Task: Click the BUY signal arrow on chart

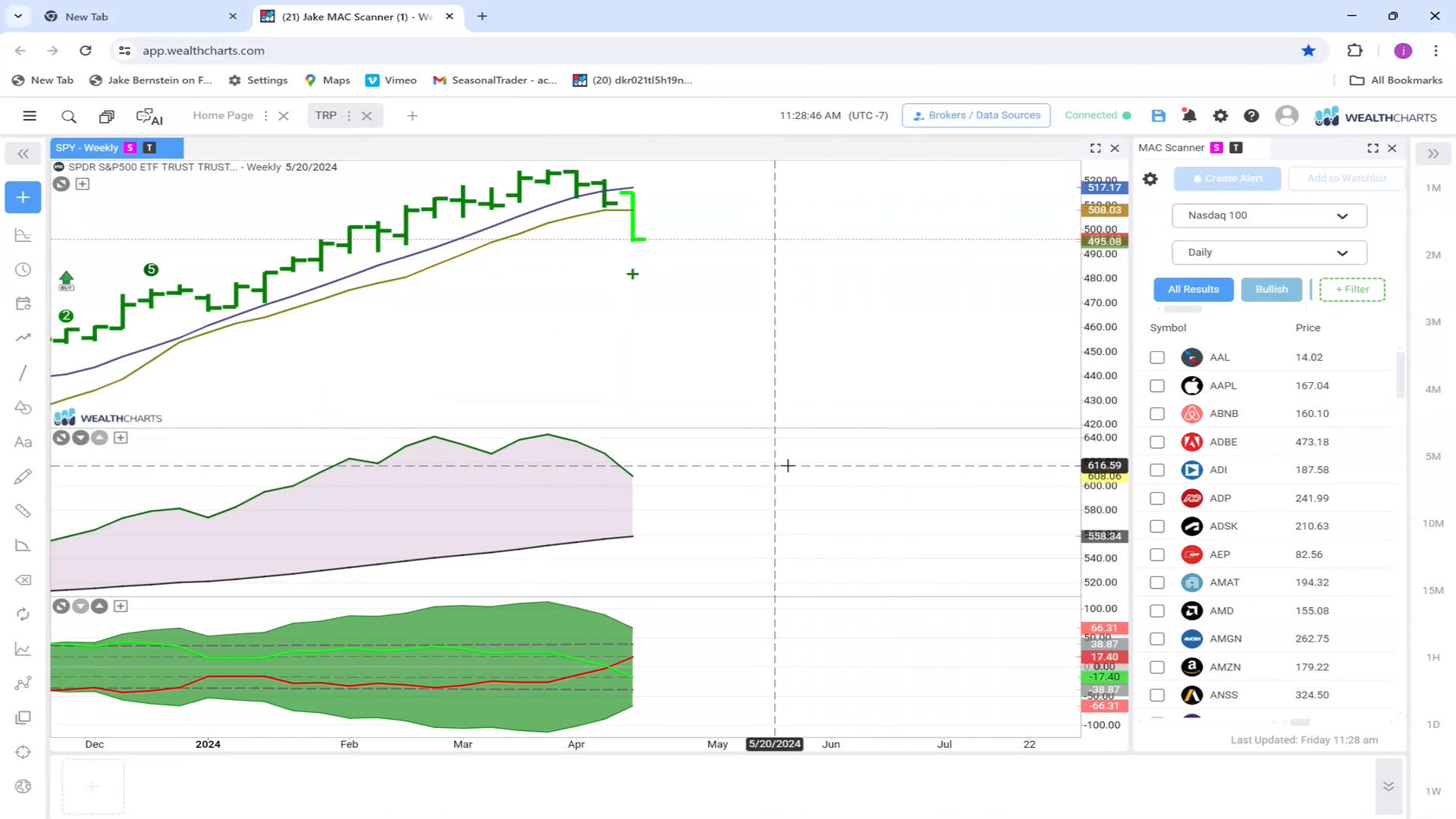Action: [66, 281]
